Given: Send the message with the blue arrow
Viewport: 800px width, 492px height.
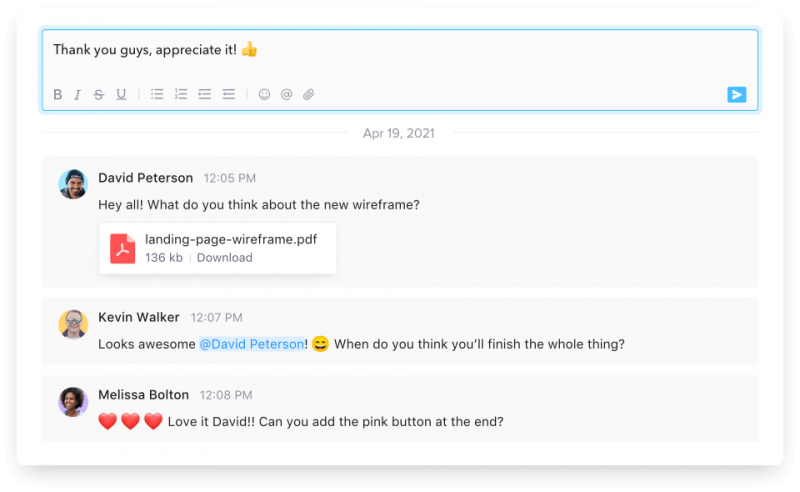Looking at the screenshot, I should click(736, 95).
